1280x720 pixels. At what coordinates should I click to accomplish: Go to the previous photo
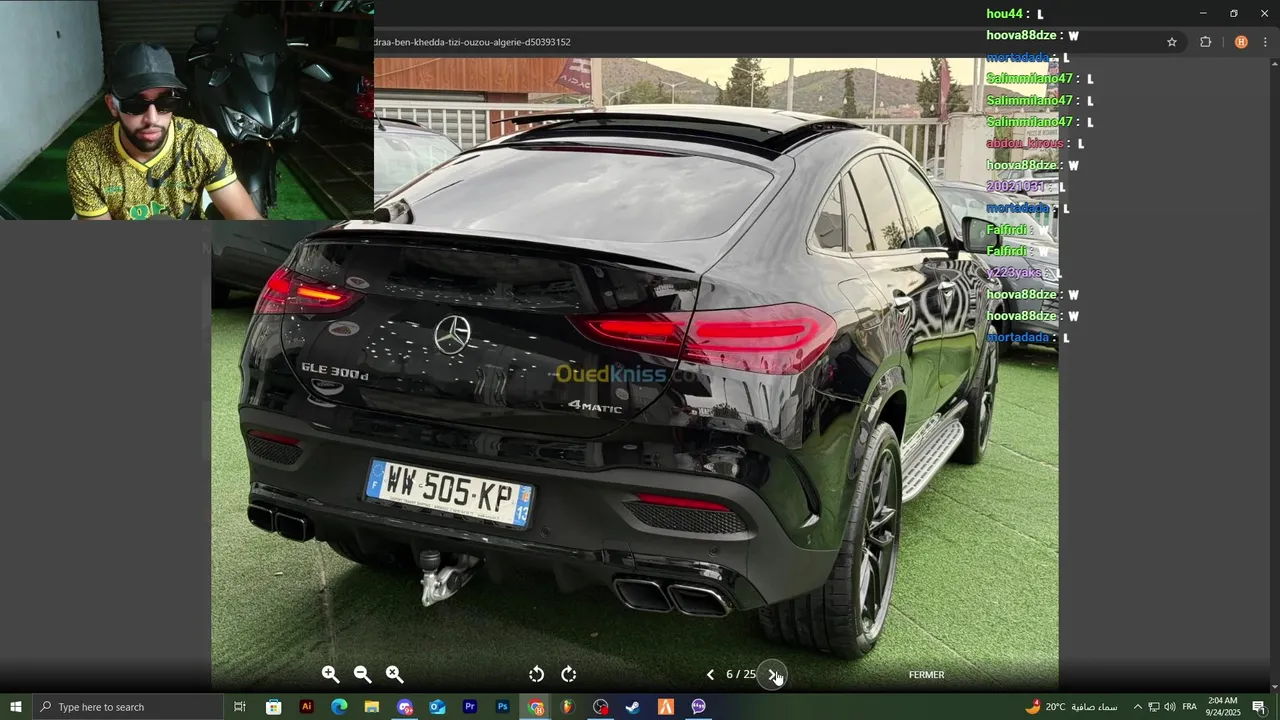[710, 675]
